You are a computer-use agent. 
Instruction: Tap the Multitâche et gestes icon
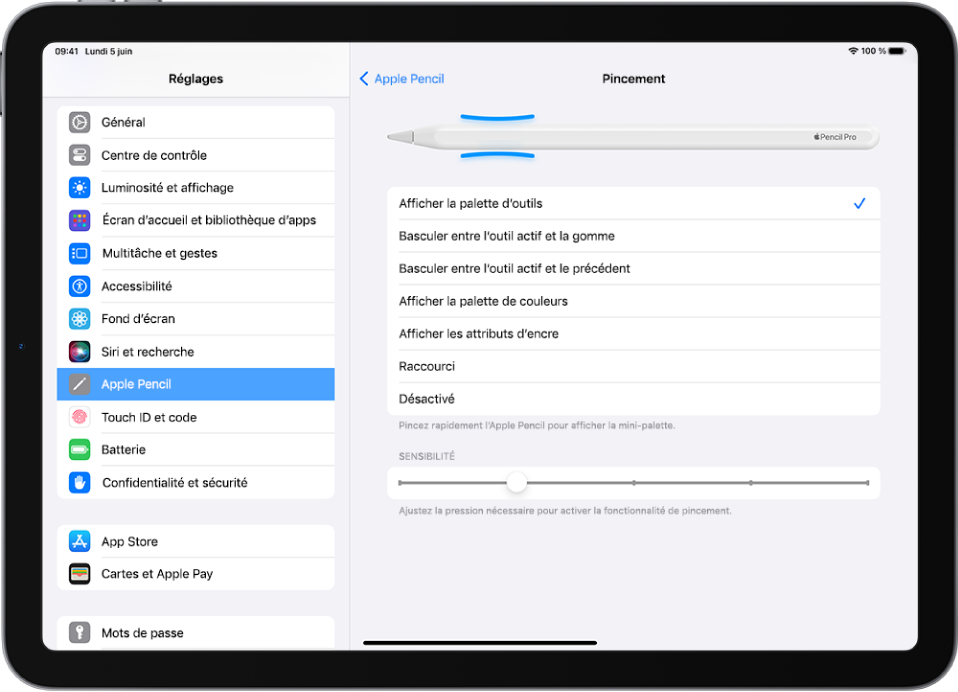point(79,253)
